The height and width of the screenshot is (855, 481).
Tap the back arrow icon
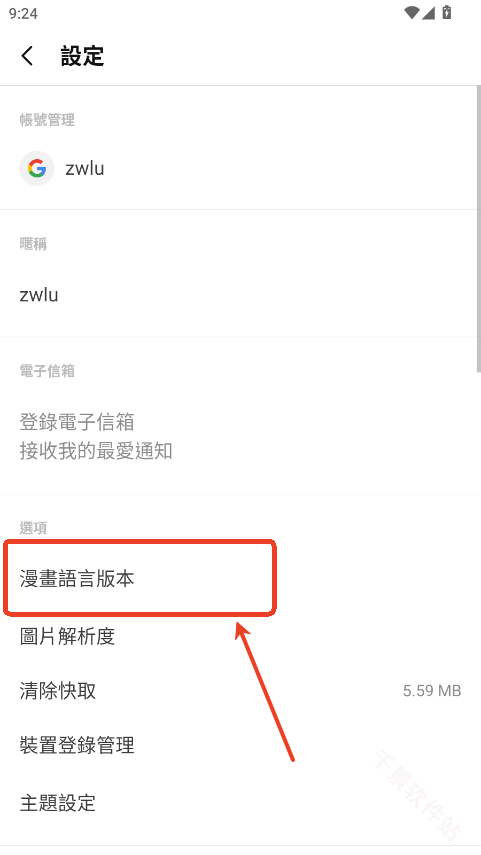[x=27, y=56]
